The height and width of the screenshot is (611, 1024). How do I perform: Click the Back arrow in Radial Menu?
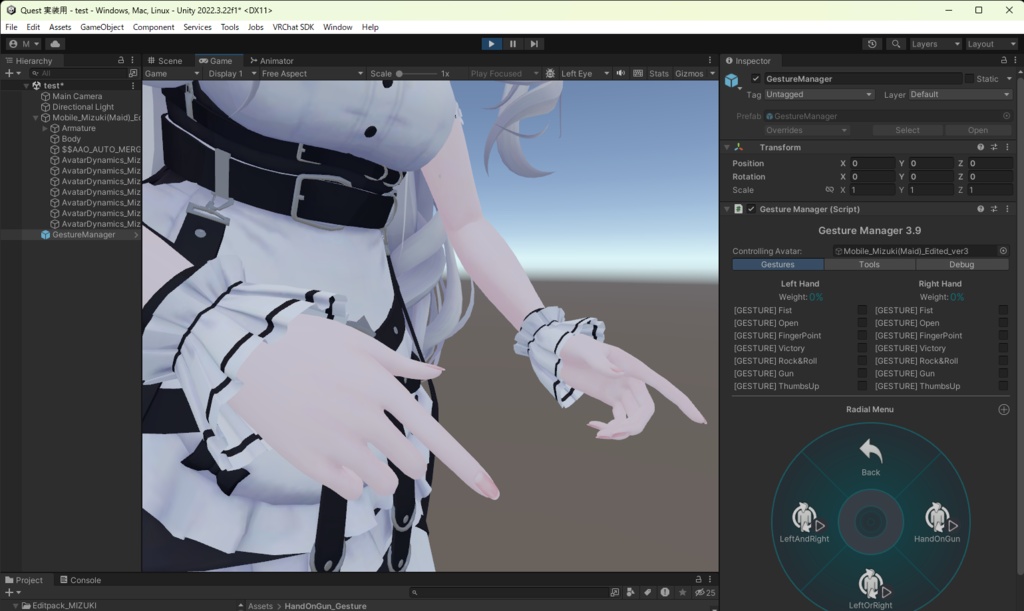[x=871, y=457]
